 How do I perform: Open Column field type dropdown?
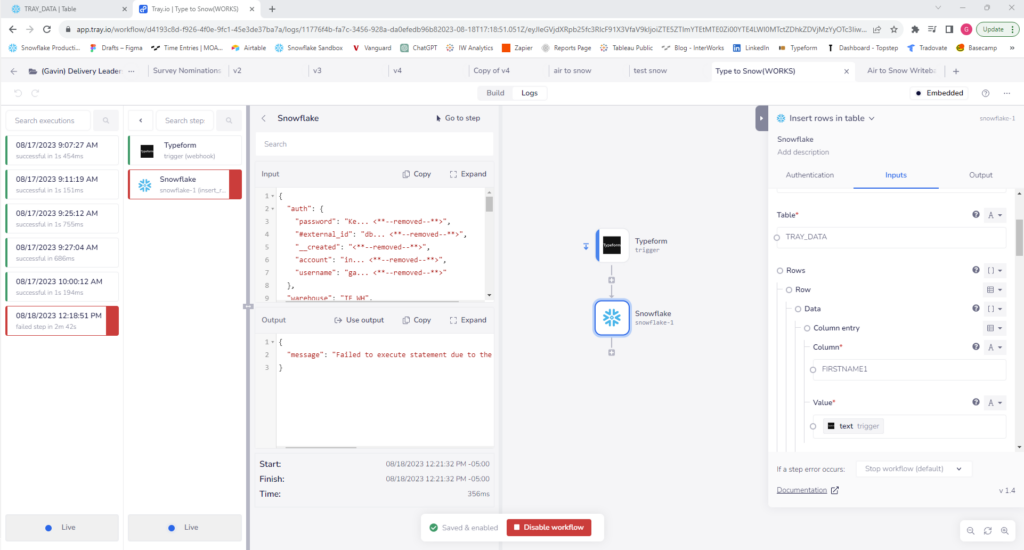pyautogui.click(x=995, y=348)
